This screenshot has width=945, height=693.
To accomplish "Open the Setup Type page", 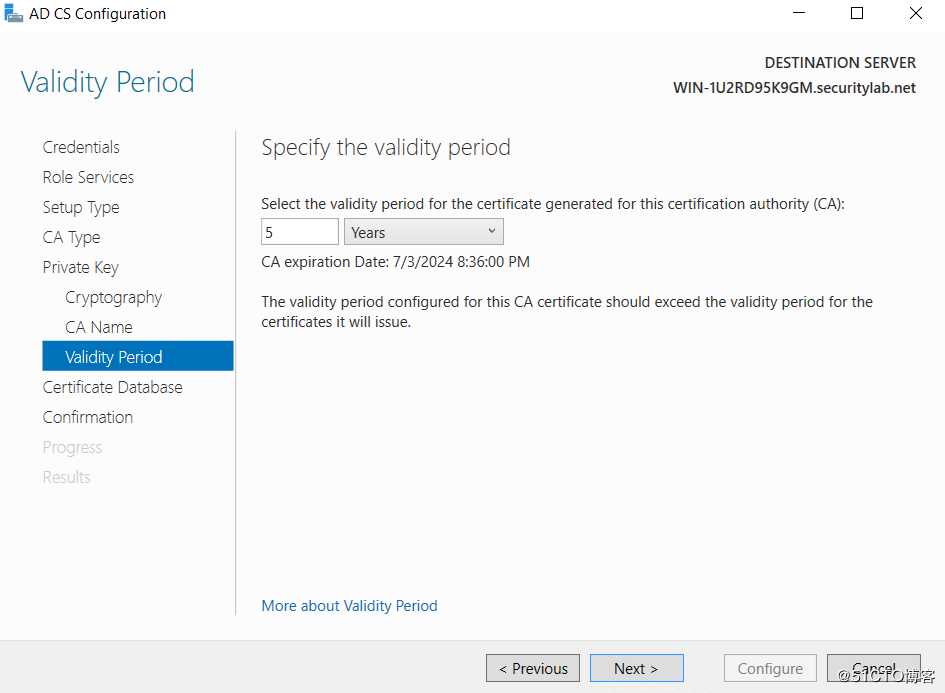I will click(81, 207).
